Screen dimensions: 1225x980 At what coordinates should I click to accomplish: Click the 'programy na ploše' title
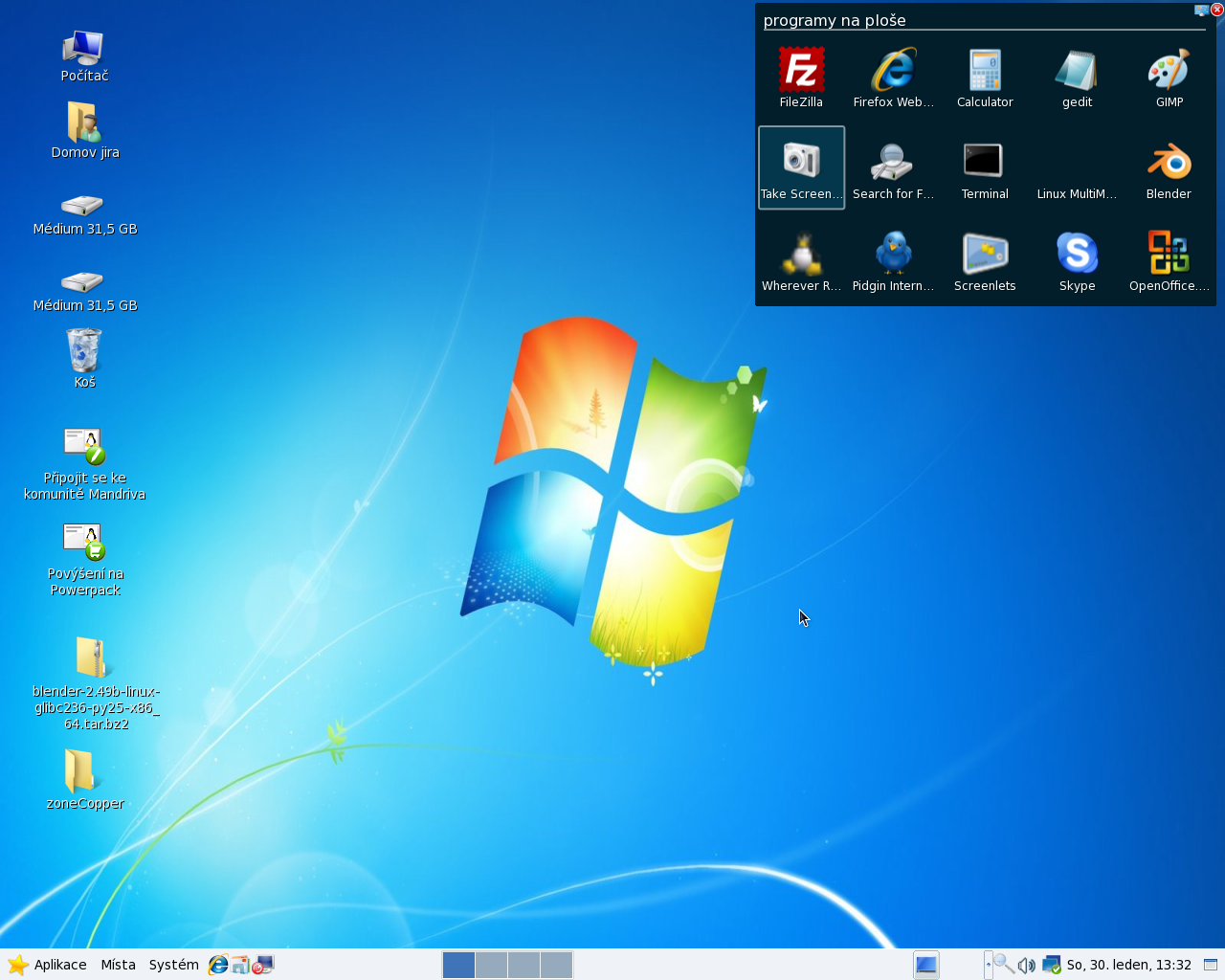pos(835,20)
